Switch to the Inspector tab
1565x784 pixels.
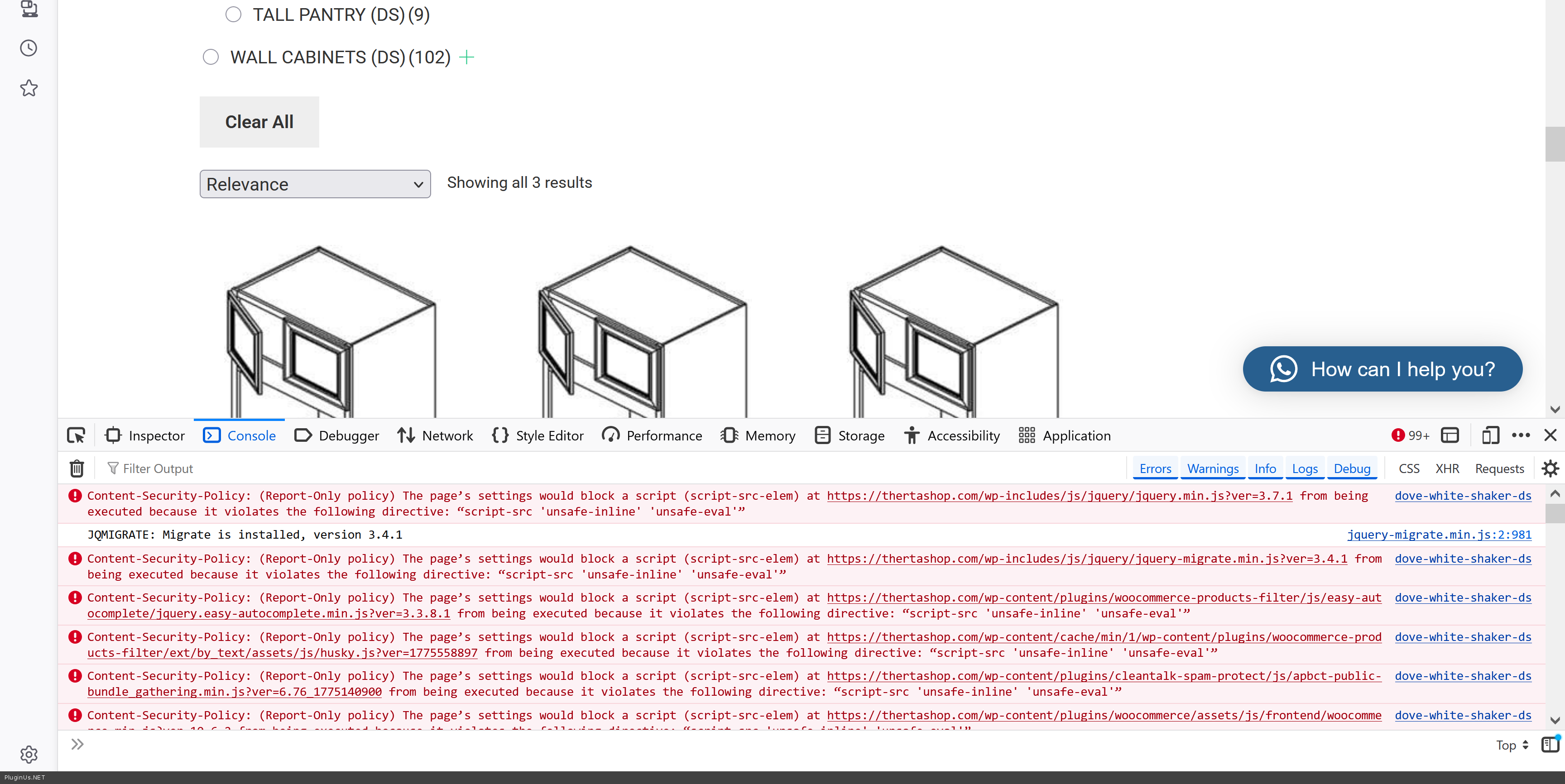[145, 435]
